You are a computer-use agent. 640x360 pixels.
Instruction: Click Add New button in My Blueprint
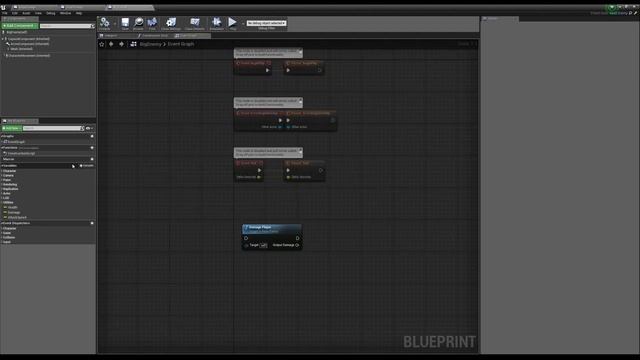coord(11,128)
